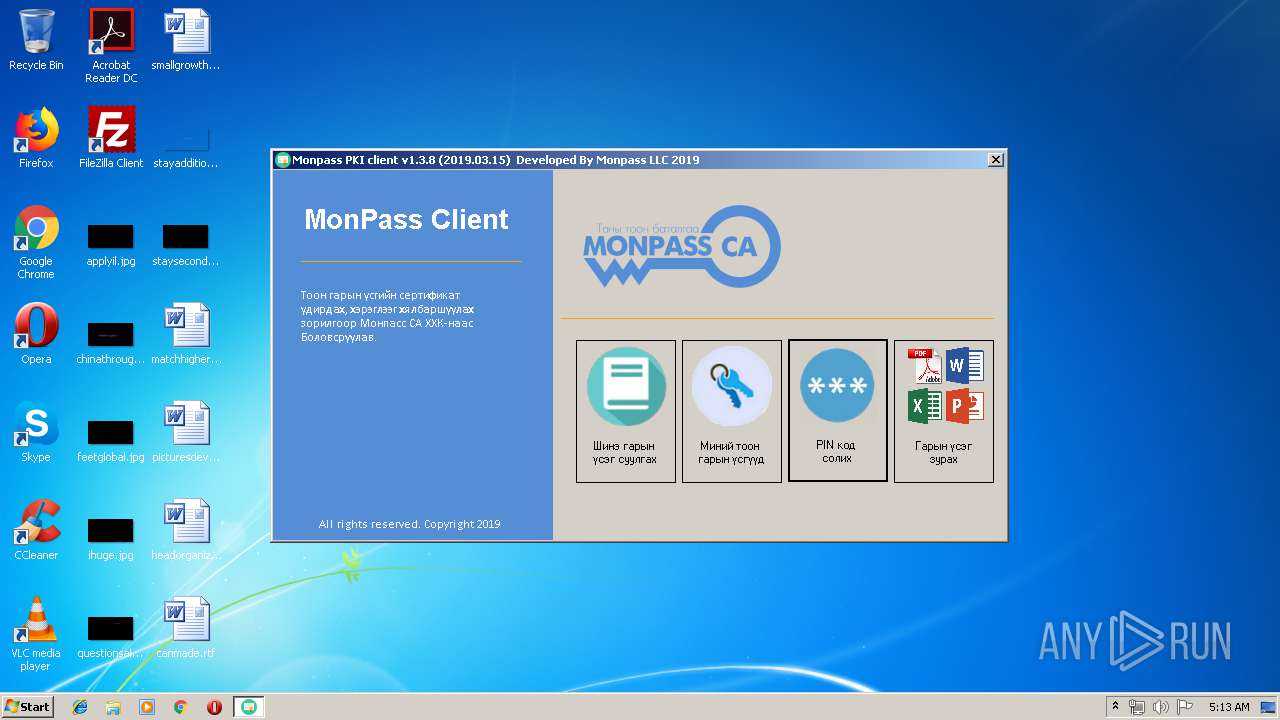
Task: Open the new signature reader tile
Action: [626, 411]
